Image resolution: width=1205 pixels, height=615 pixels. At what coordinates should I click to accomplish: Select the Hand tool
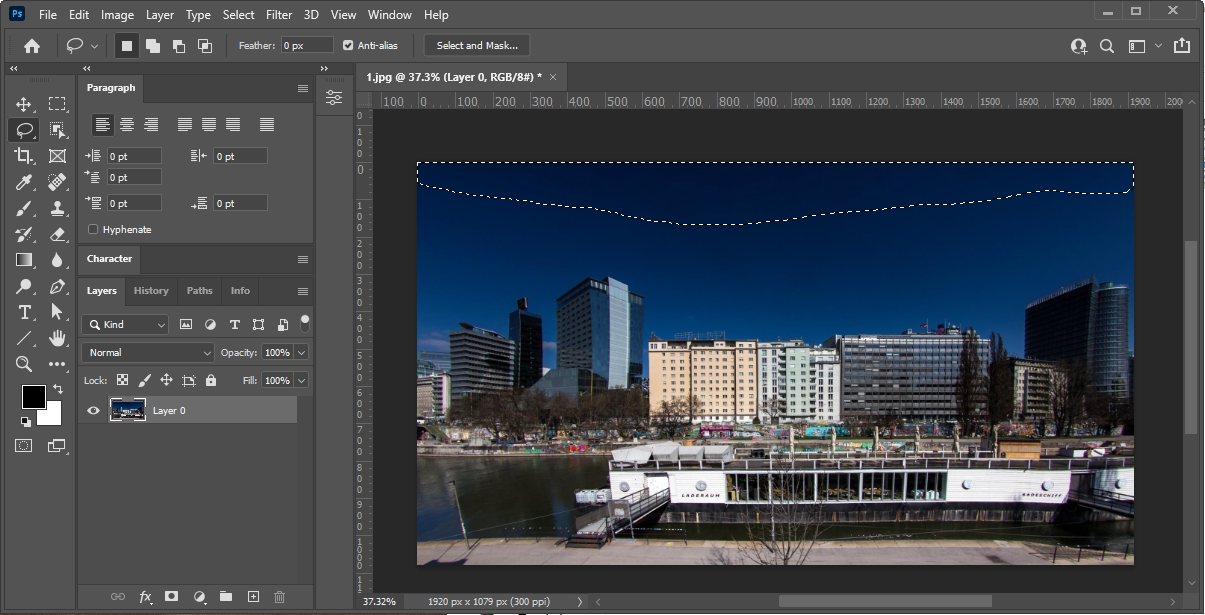tap(58, 338)
